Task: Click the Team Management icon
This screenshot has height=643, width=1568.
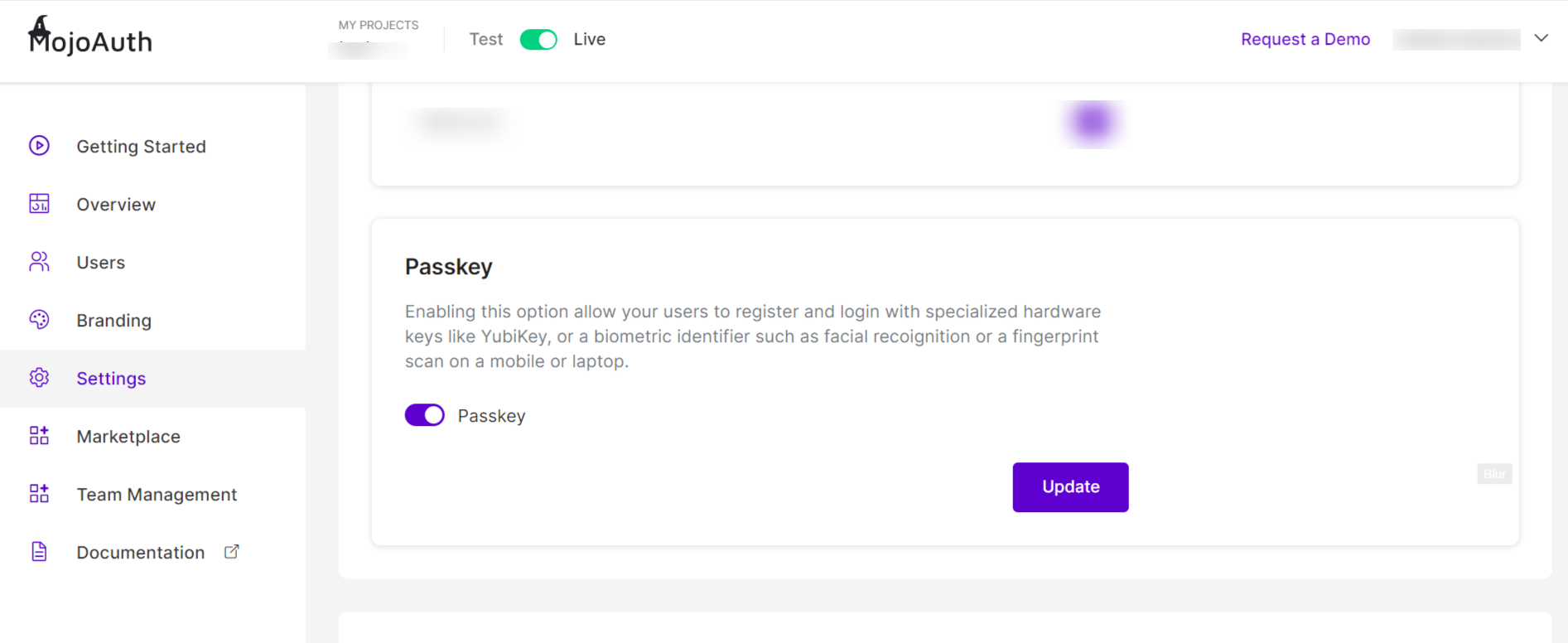Action: click(x=39, y=494)
